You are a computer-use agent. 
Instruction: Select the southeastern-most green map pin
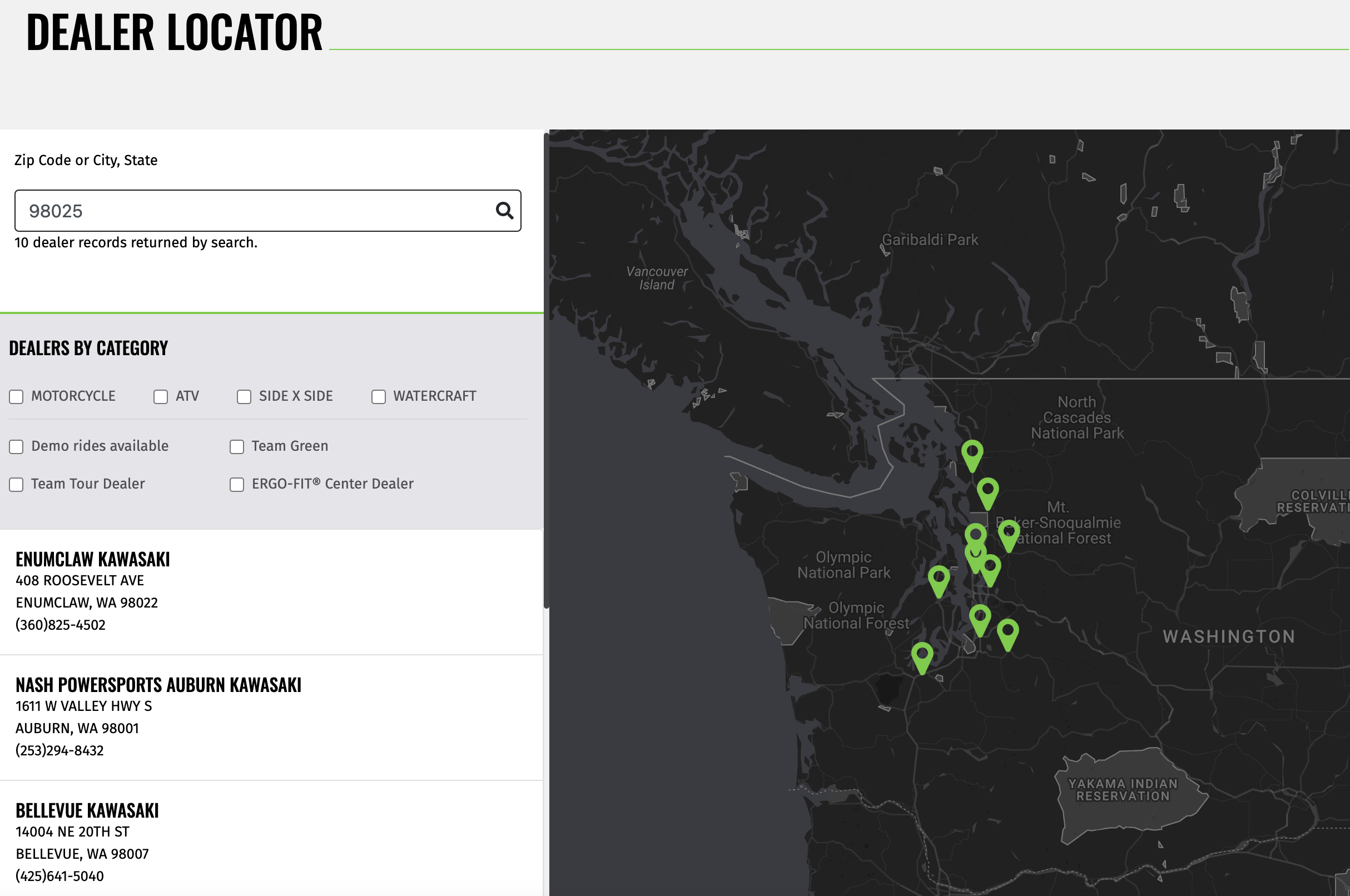pyautogui.click(x=1007, y=634)
